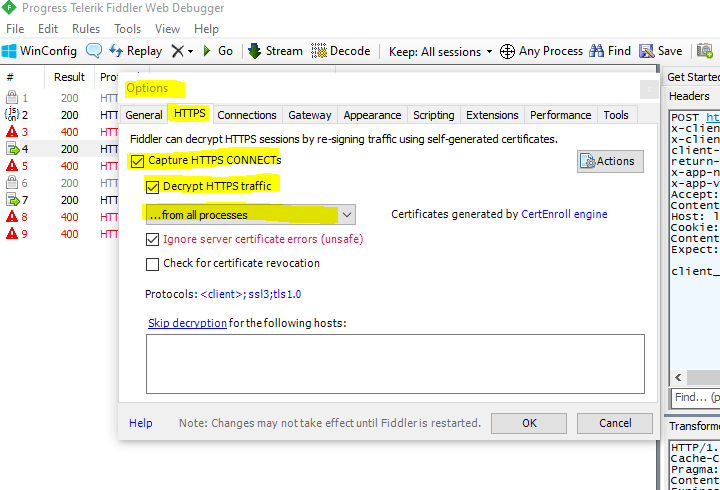Click the Go resume button
The width and height of the screenshot is (720, 490).
coord(218,51)
